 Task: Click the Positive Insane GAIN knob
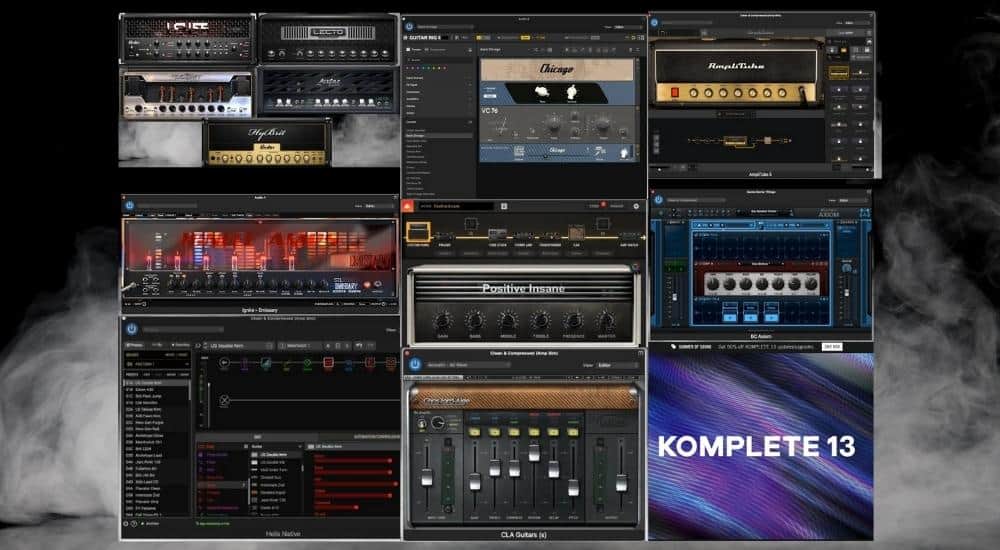442,320
